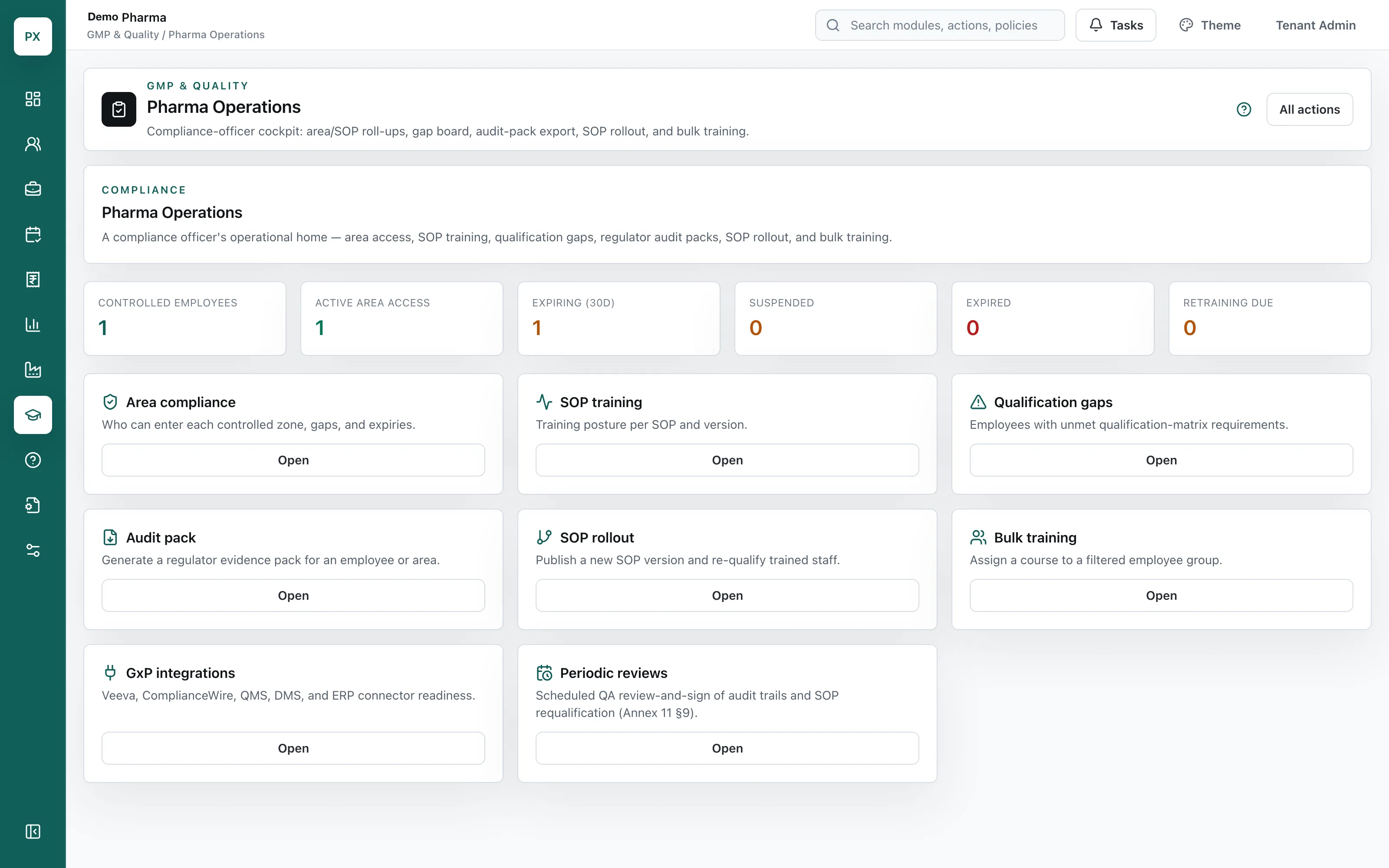Click the Controlled Employees stat card
Screen dimensions: 1389x868
coord(185,319)
